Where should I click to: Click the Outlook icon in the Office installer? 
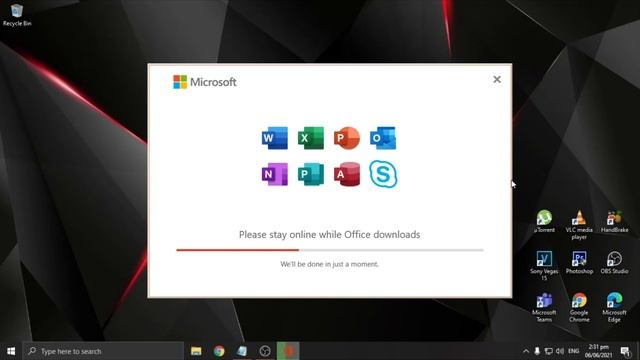[383, 138]
